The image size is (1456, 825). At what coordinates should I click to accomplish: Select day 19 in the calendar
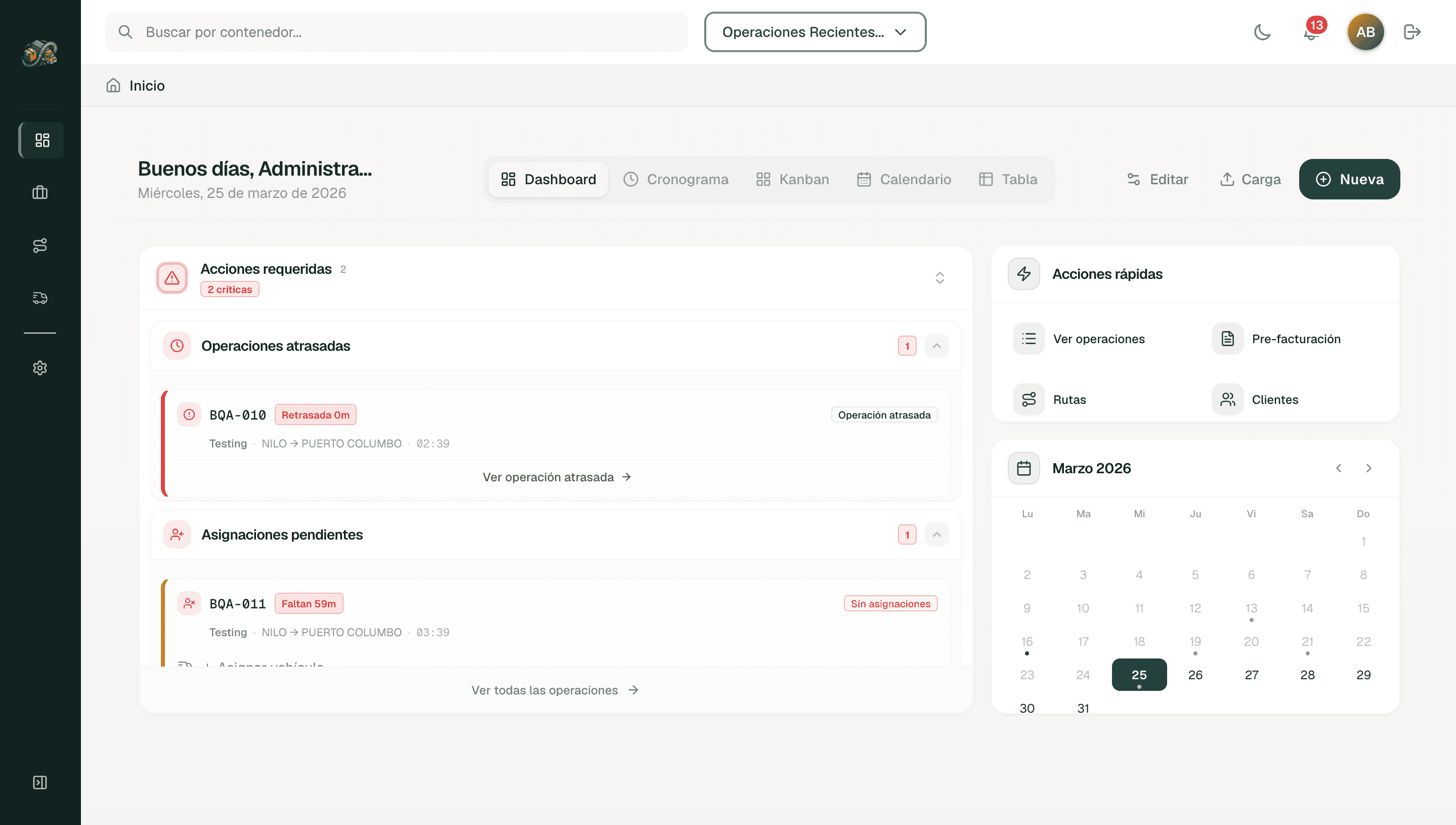pyautogui.click(x=1195, y=641)
